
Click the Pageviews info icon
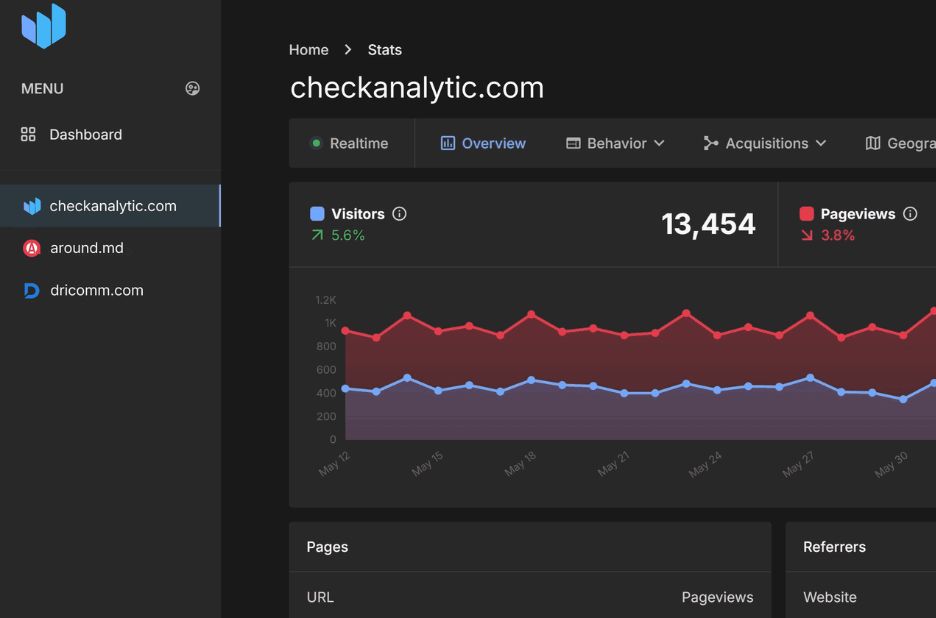(x=910, y=214)
